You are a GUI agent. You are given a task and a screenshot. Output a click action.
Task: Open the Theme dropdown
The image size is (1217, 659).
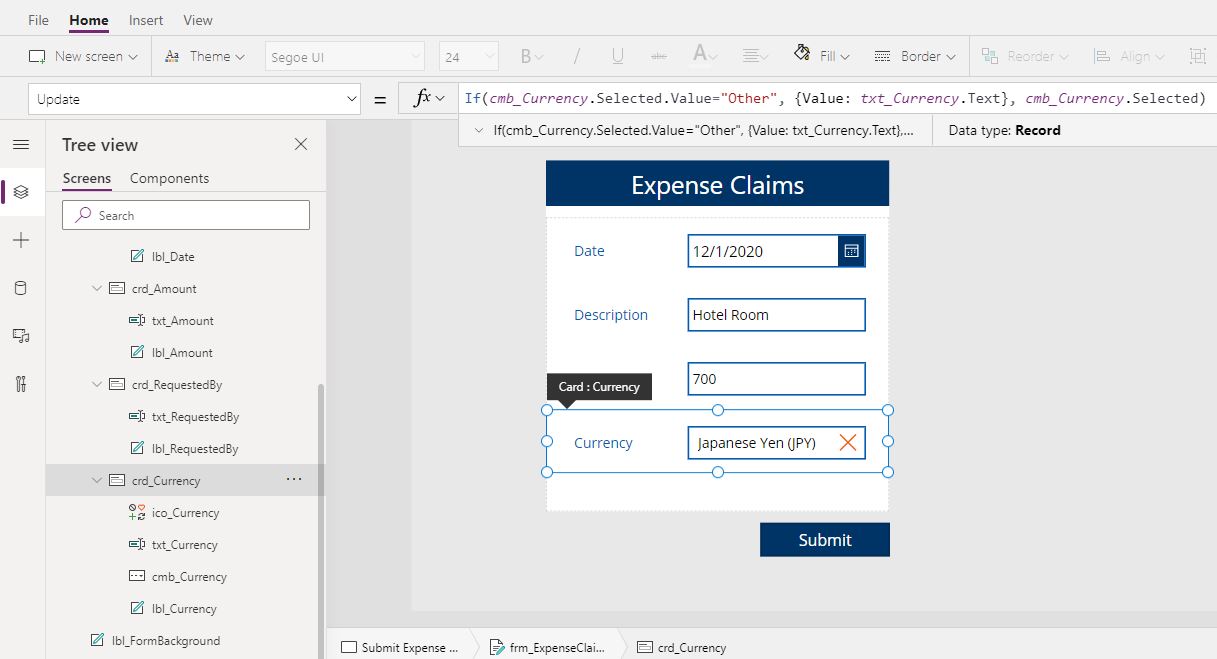205,56
